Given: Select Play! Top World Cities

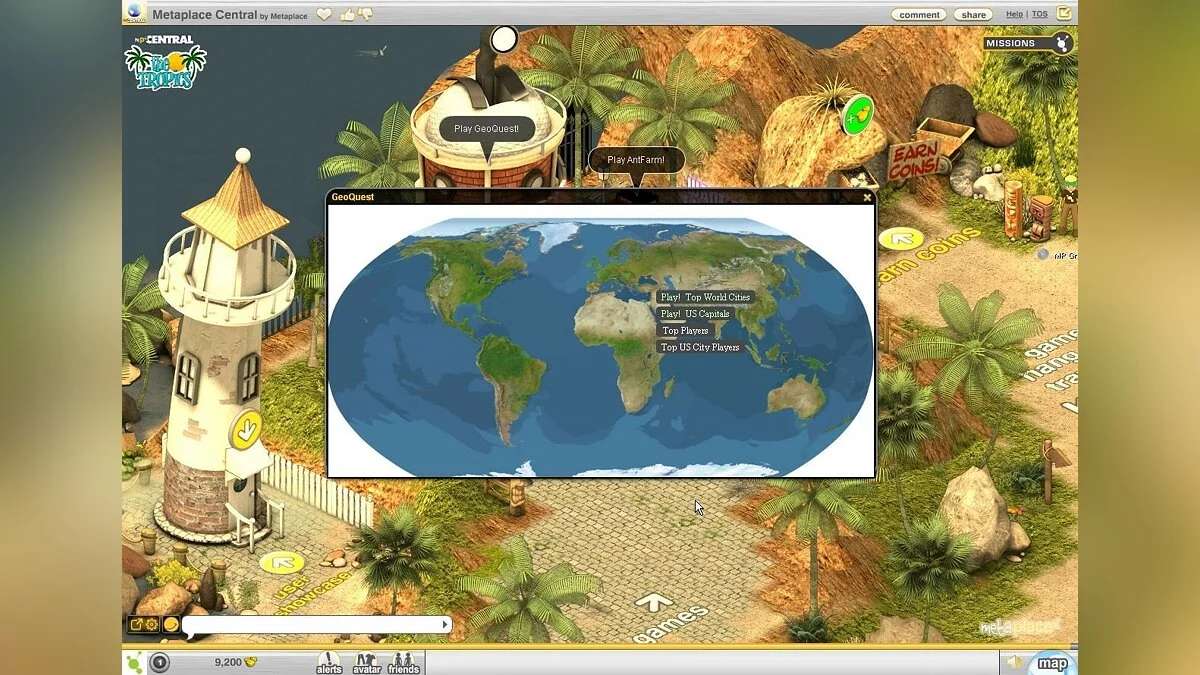Looking at the screenshot, I should pyautogui.click(x=705, y=297).
